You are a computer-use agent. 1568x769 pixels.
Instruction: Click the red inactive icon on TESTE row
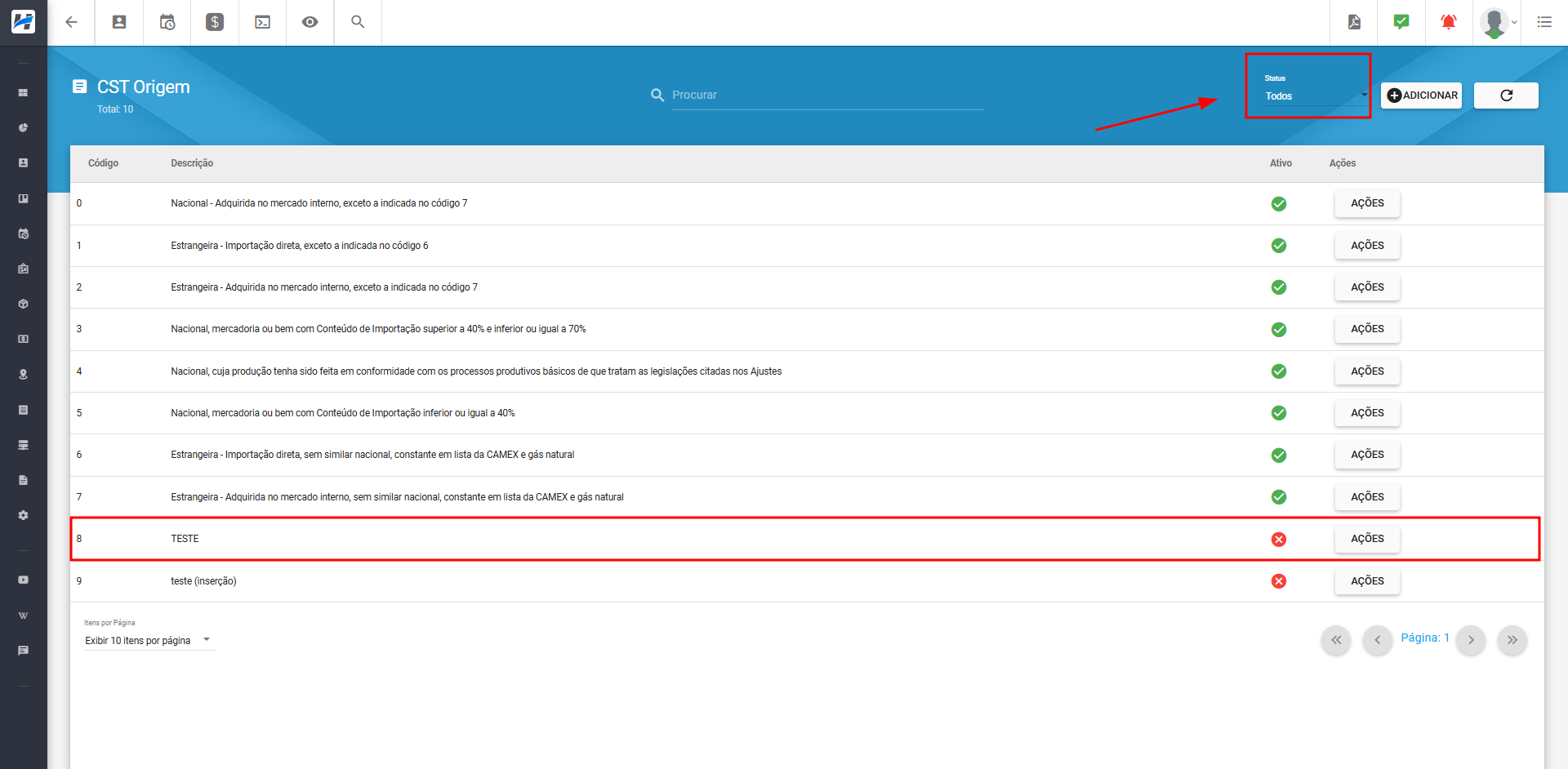pyautogui.click(x=1279, y=540)
